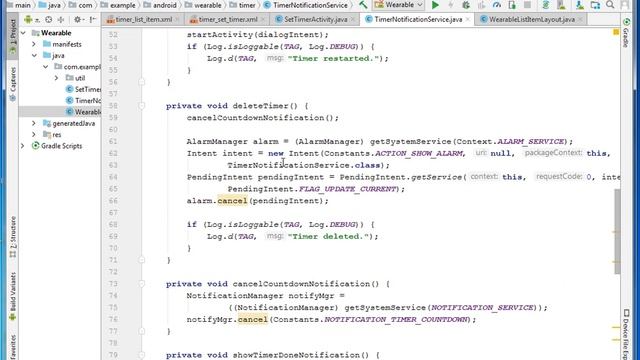Select the TimerNotificationService.java tab
The image size is (640, 360).
point(418,19)
